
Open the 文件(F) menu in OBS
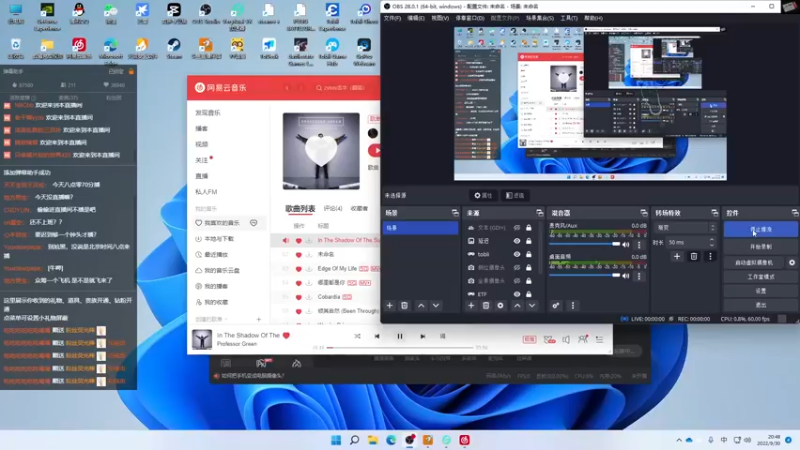[x=392, y=18]
